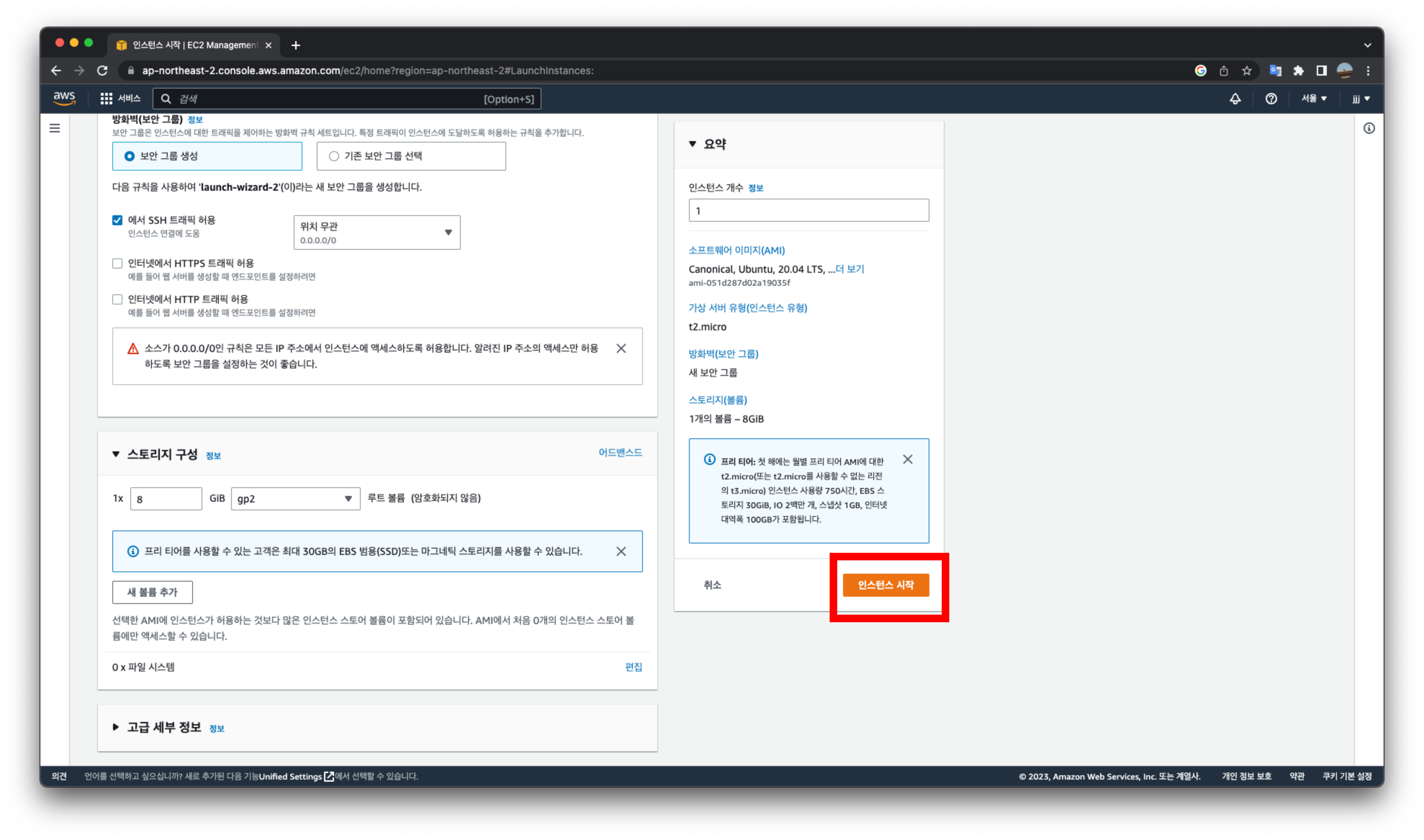Open the SSH source location dropdown
This screenshot has height=840, width=1424.
(377, 232)
